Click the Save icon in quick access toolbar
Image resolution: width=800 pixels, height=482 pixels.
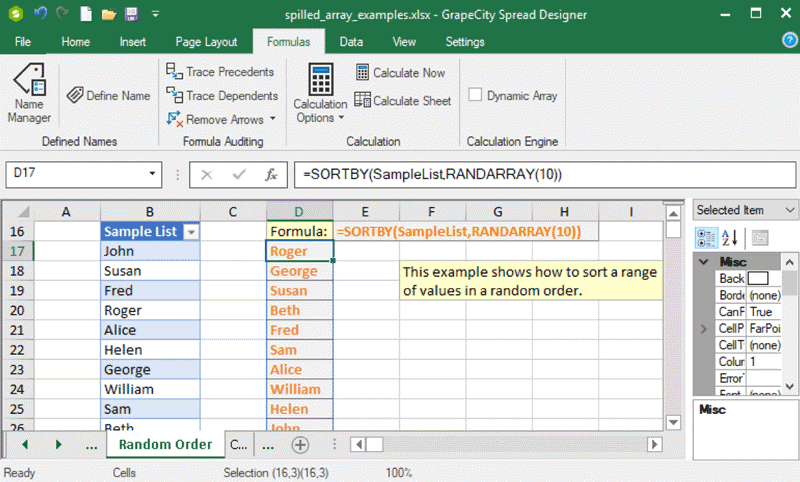click(x=131, y=15)
